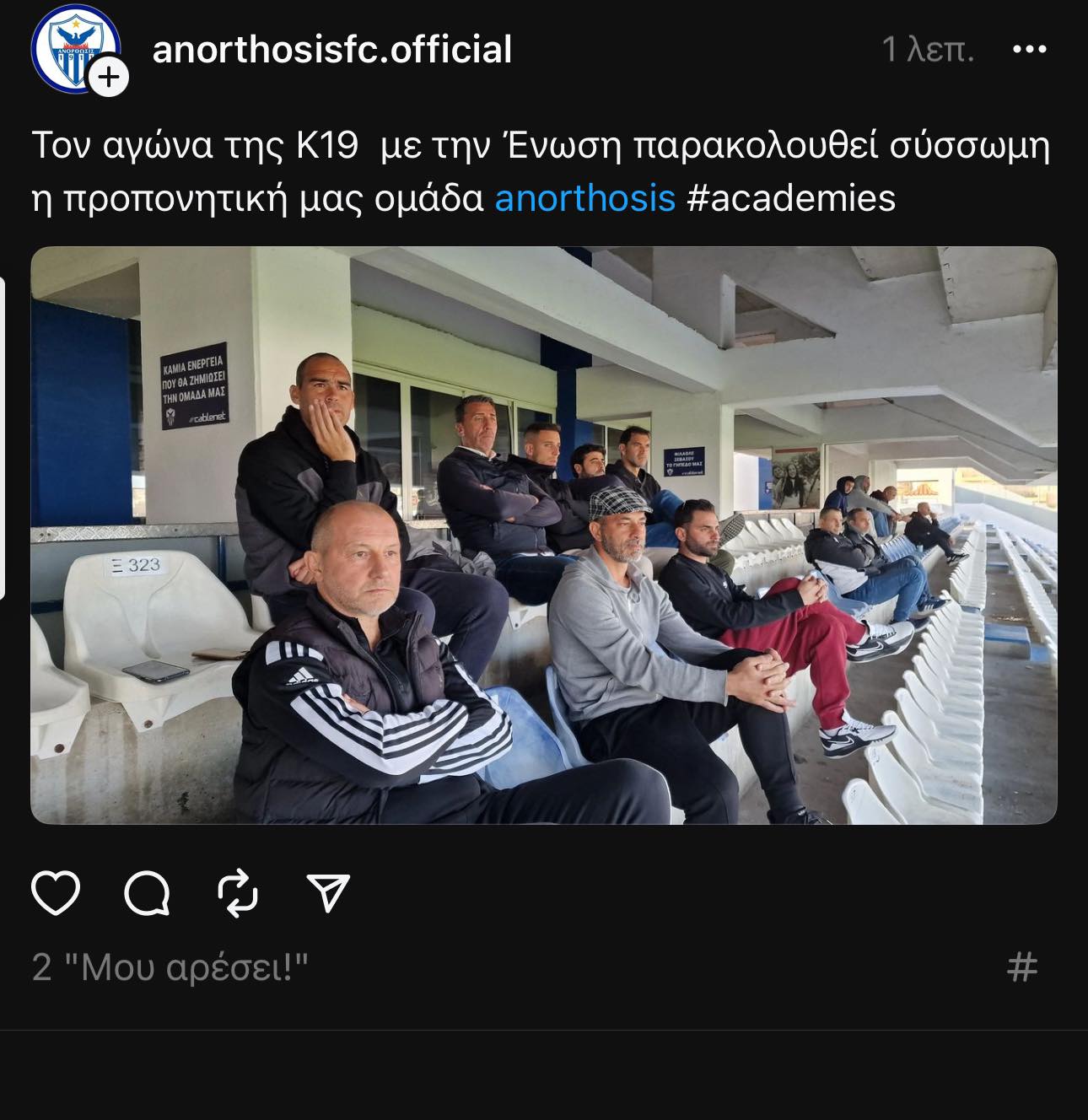Open the #academies hashtag
1088x1120 pixels.
pos(792,198)
